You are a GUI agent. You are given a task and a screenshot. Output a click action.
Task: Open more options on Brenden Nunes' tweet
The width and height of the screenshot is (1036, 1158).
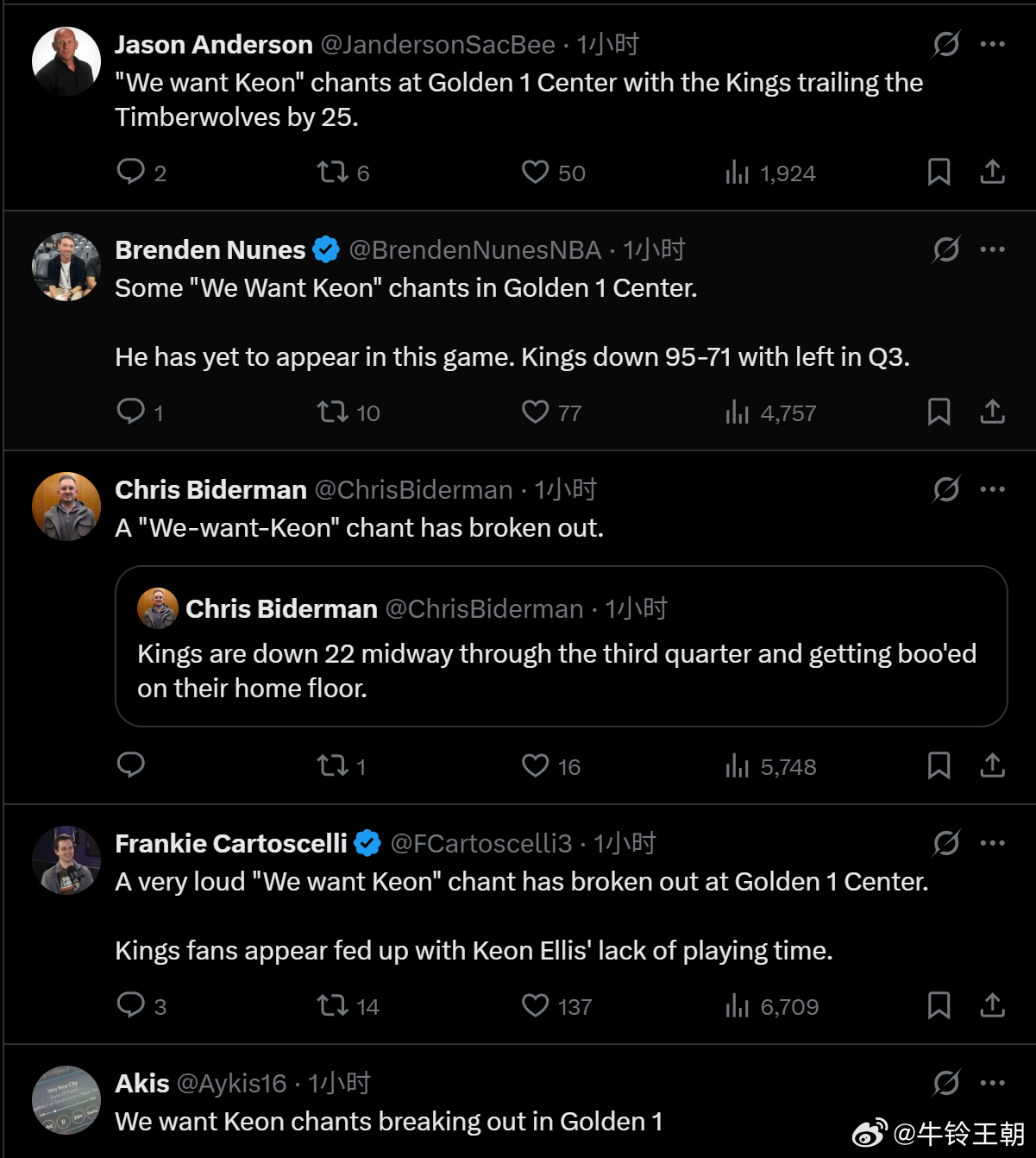point(992,249)
